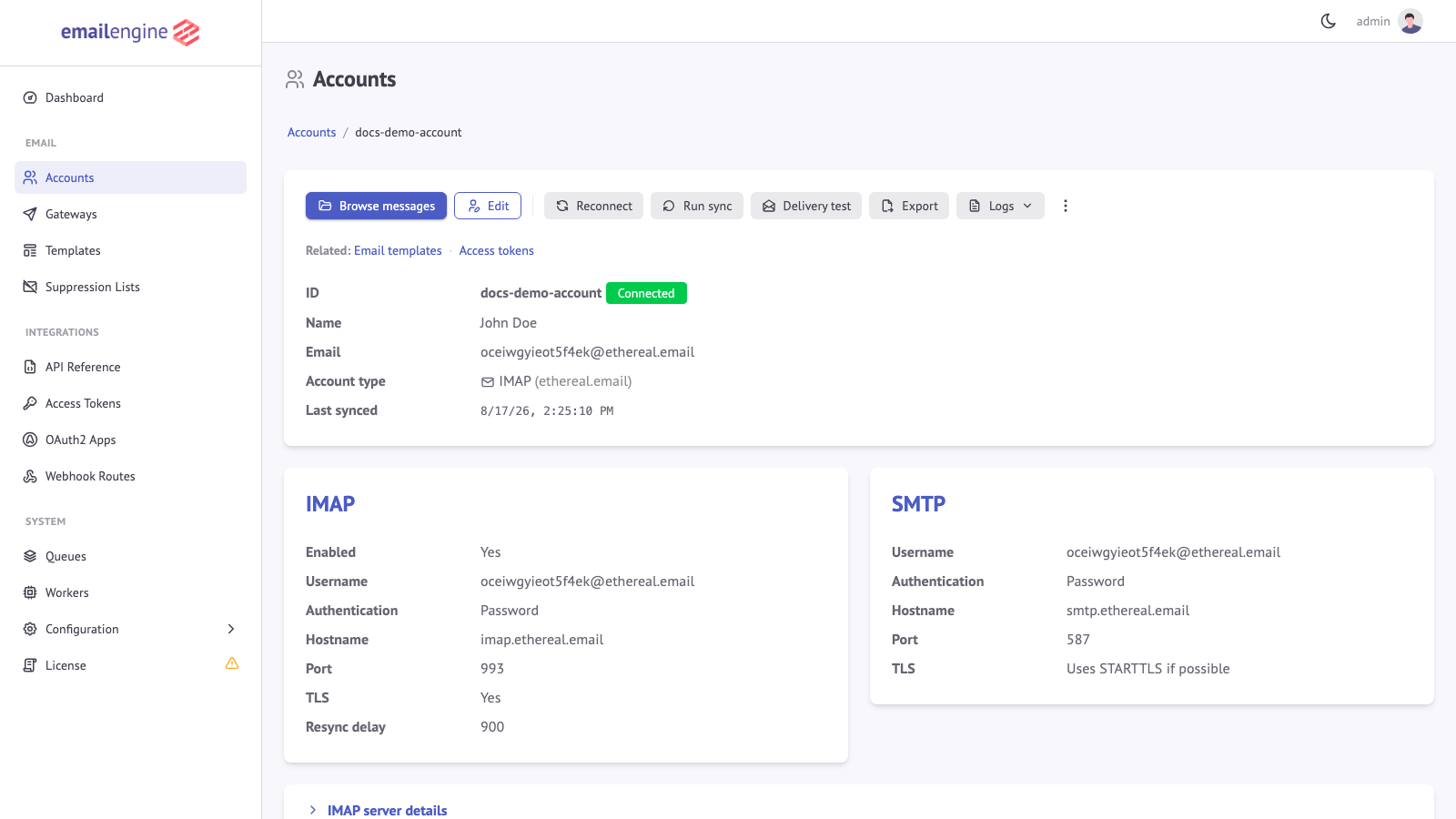Click the SMTP section heading
1456x819 pixels.
pyautogui.click(x=918, y=504)
